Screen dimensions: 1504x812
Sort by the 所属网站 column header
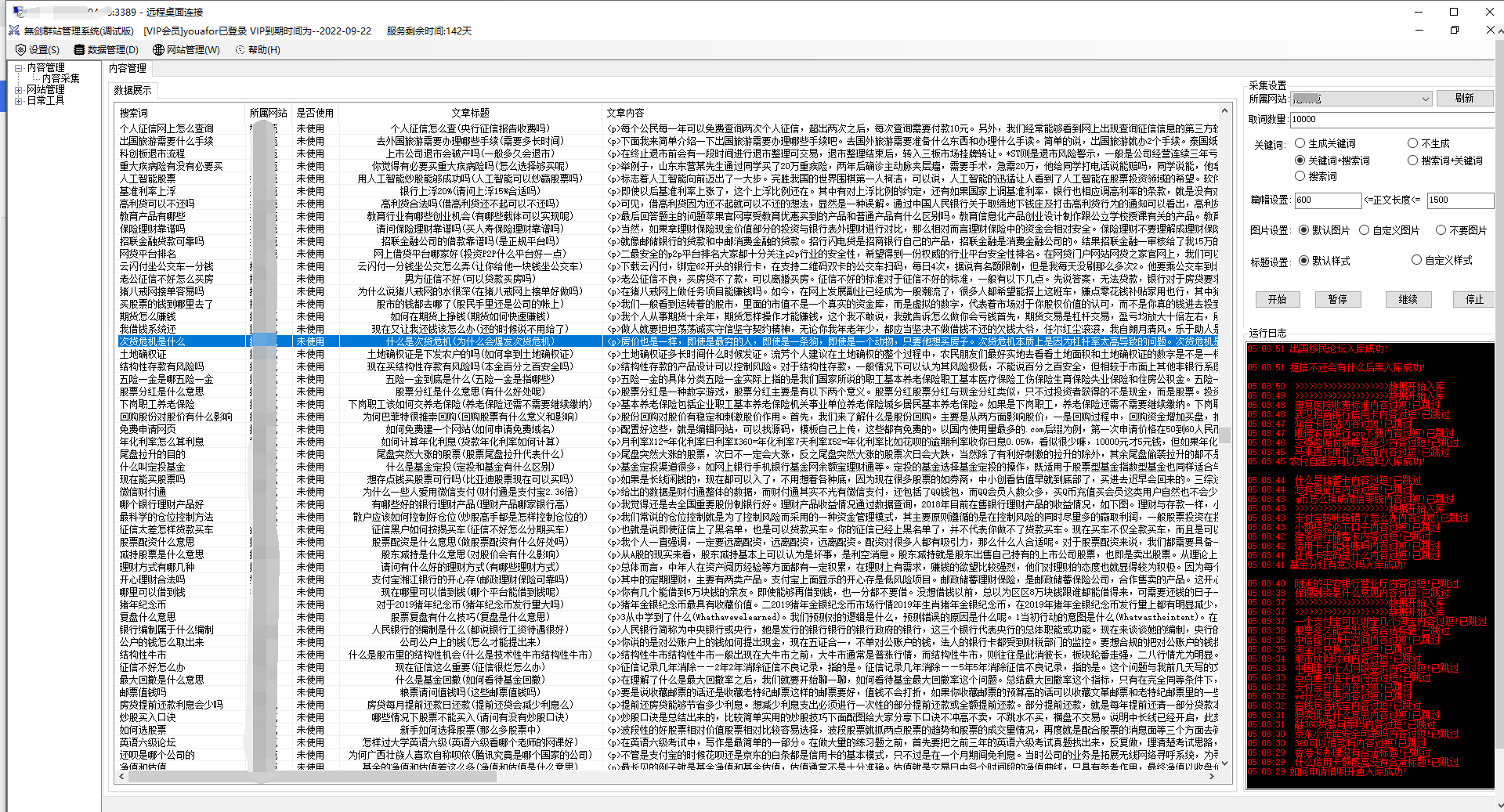tap(268, 113)
